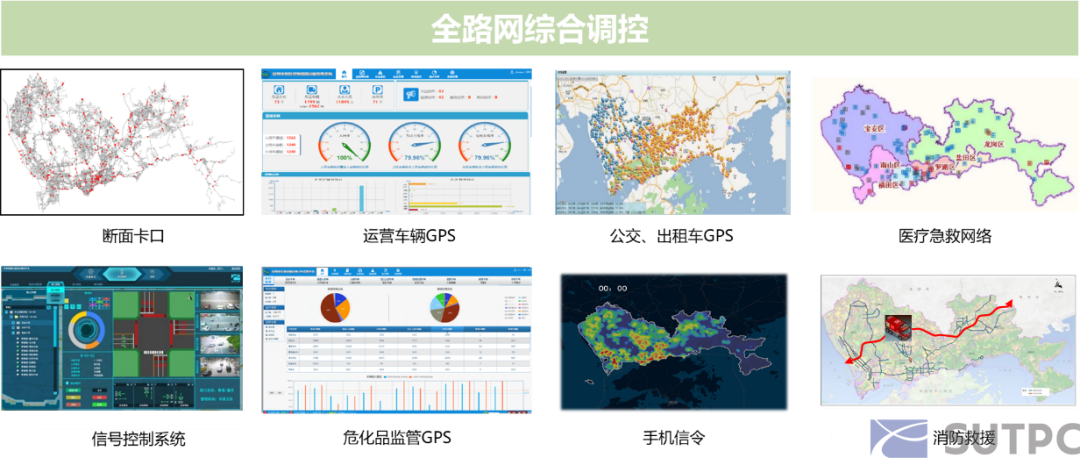Click the donut chart in 信号控制系统 screen
This screenshot has width=1080, height=458.
[x=85, y=332]
